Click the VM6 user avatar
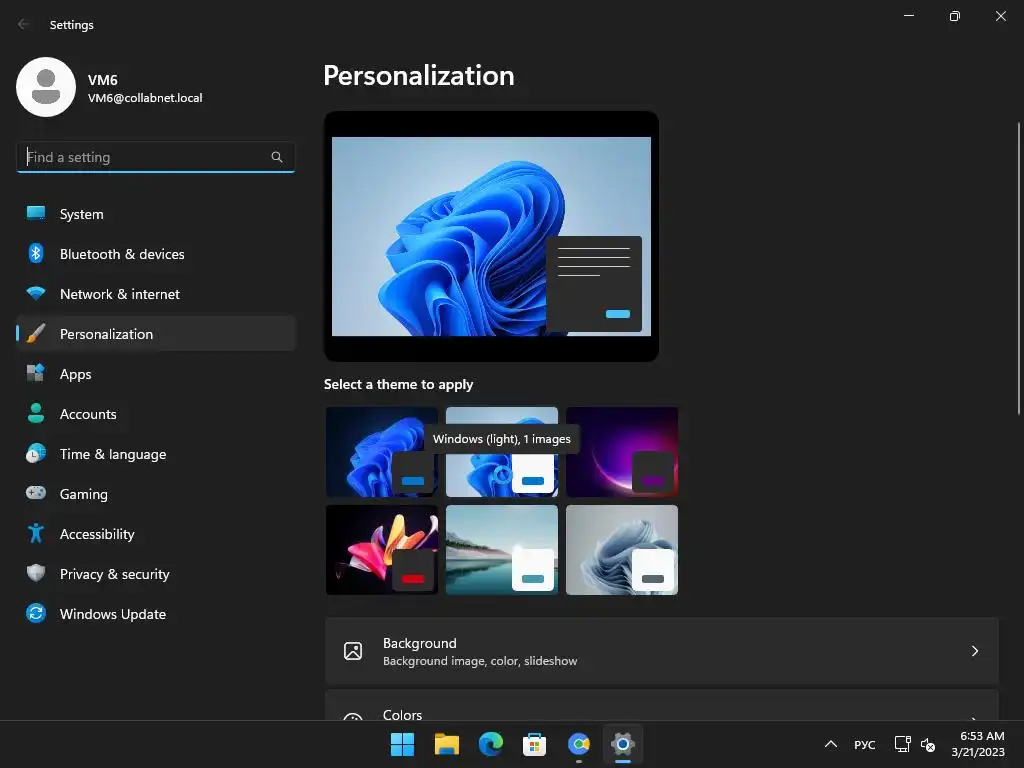Viewport: 1024px width, 768px height. pos(46,87)
